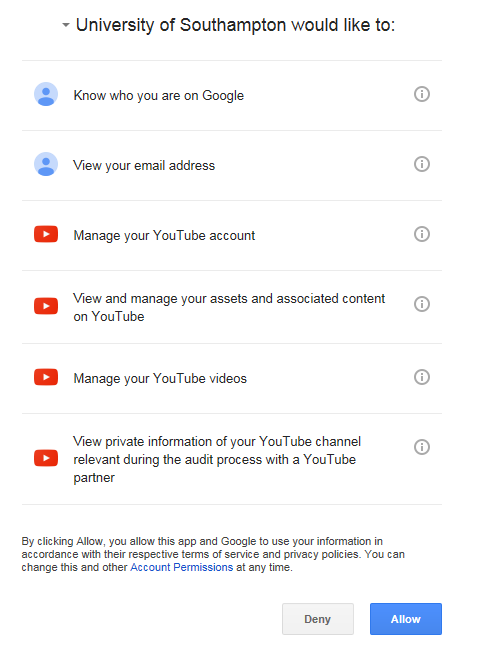Show info for View your email address
Image resolution: width=480 pixels, height=656 pixels.
pos(421,164)
